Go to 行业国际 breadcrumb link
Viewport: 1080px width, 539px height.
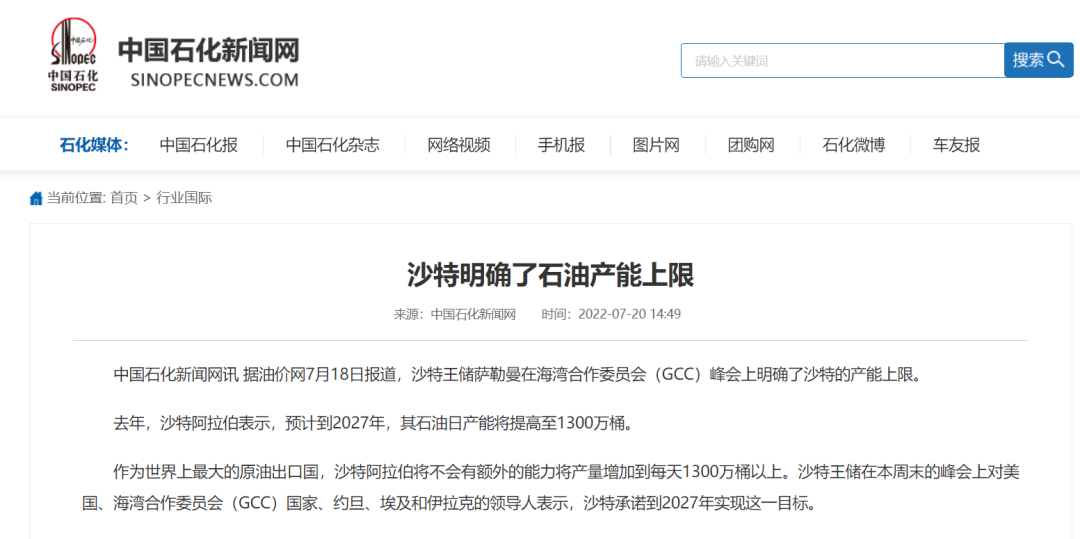click(184, 198)
